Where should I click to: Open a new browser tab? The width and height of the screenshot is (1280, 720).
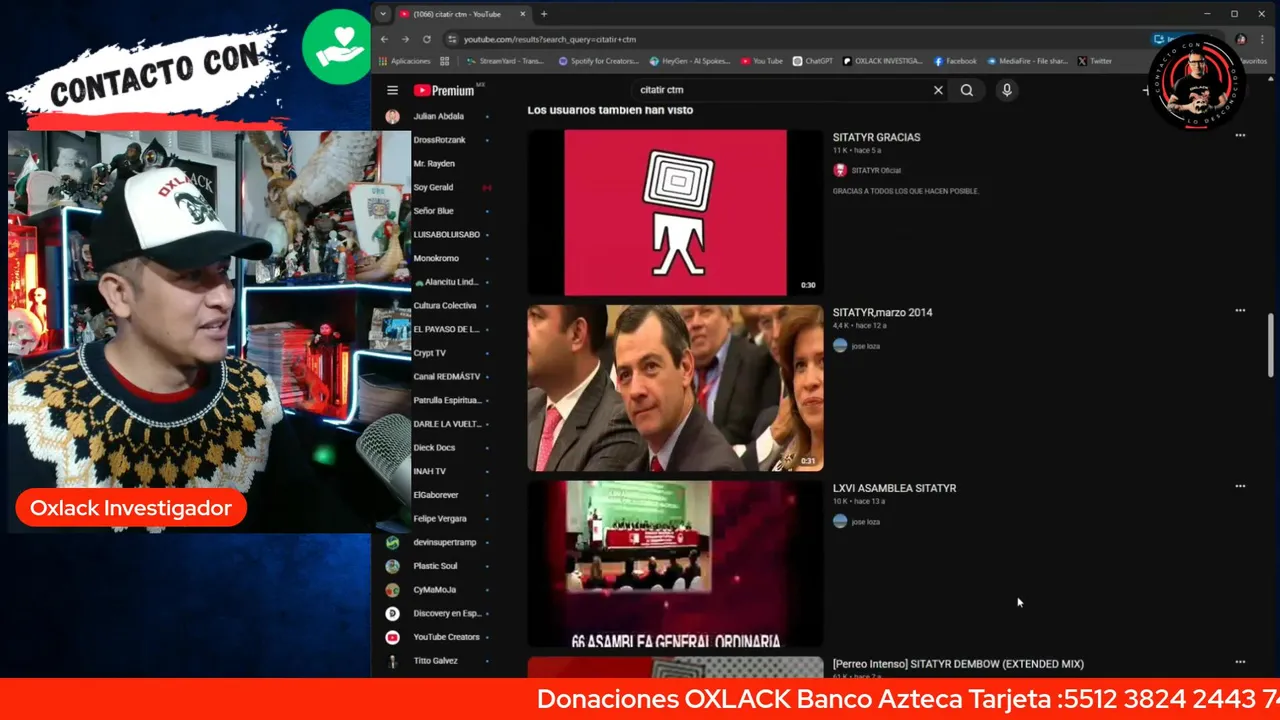(x=544, y=14)
